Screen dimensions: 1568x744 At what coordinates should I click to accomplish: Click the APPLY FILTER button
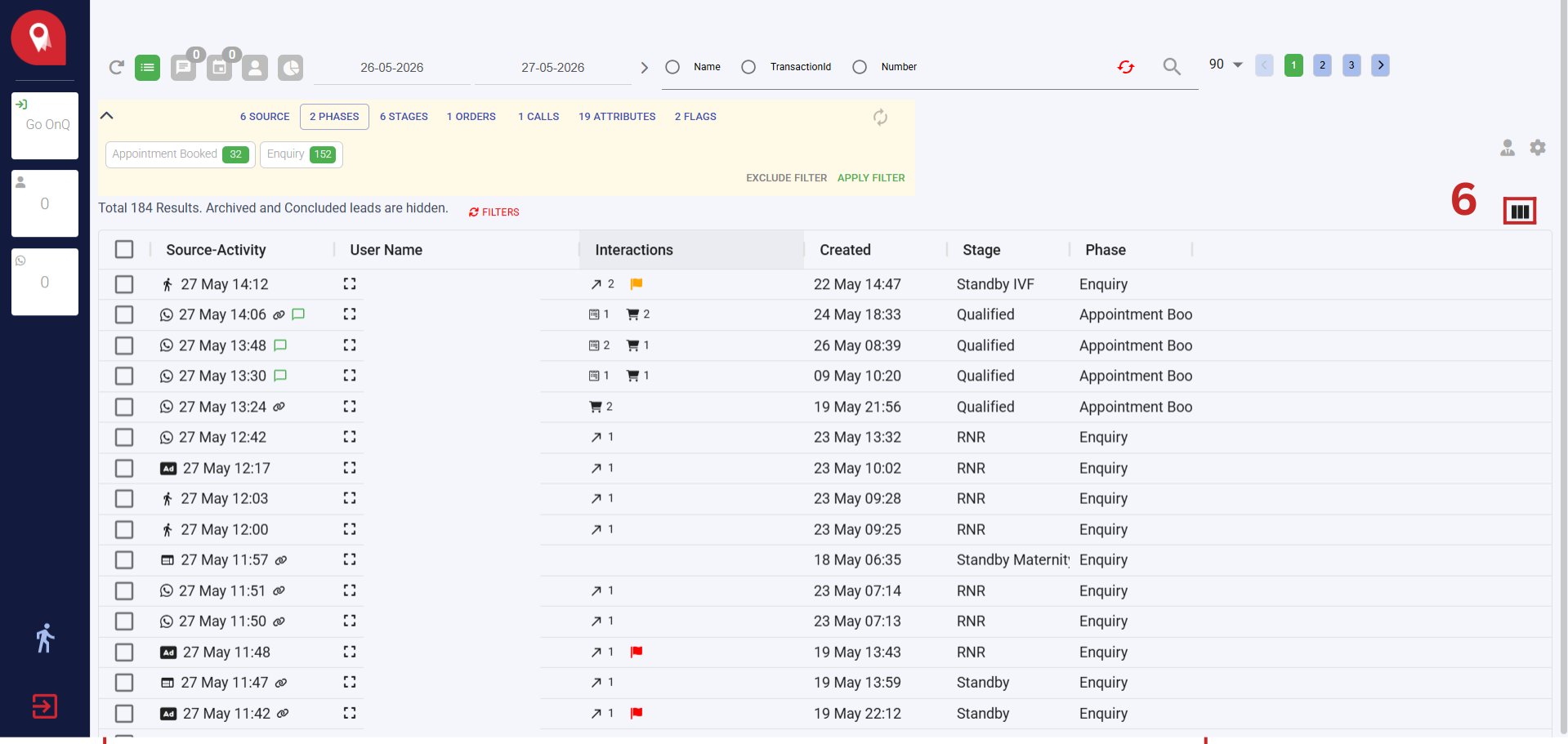coord(871,178)
